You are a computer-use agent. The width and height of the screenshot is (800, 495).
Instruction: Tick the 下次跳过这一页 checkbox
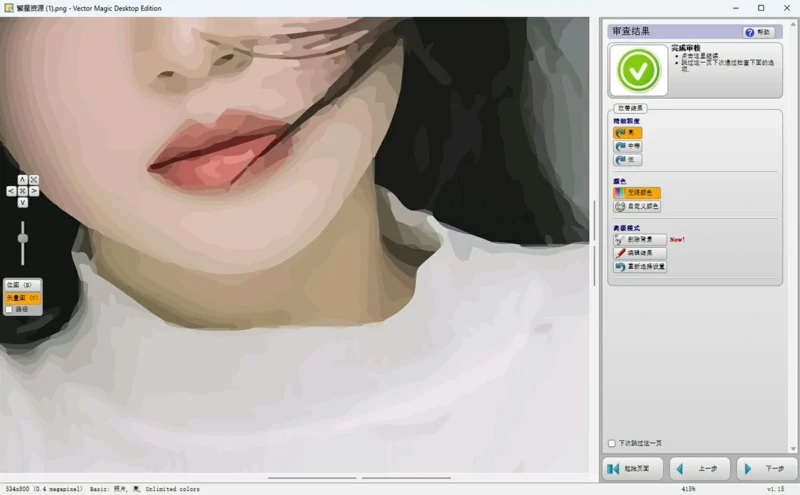(x=612, y=443)
